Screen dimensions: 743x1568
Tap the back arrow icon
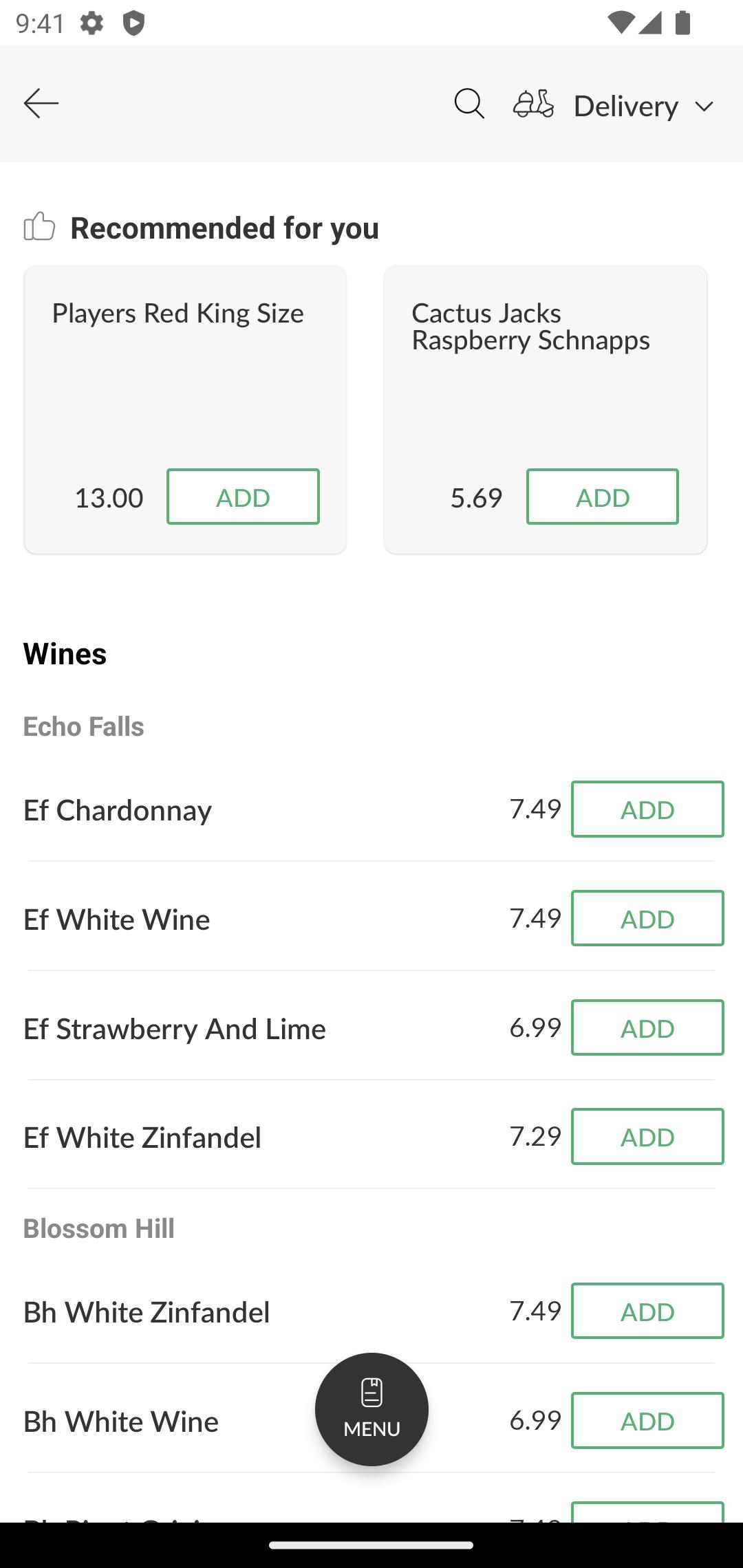click(x=41, y=104)
